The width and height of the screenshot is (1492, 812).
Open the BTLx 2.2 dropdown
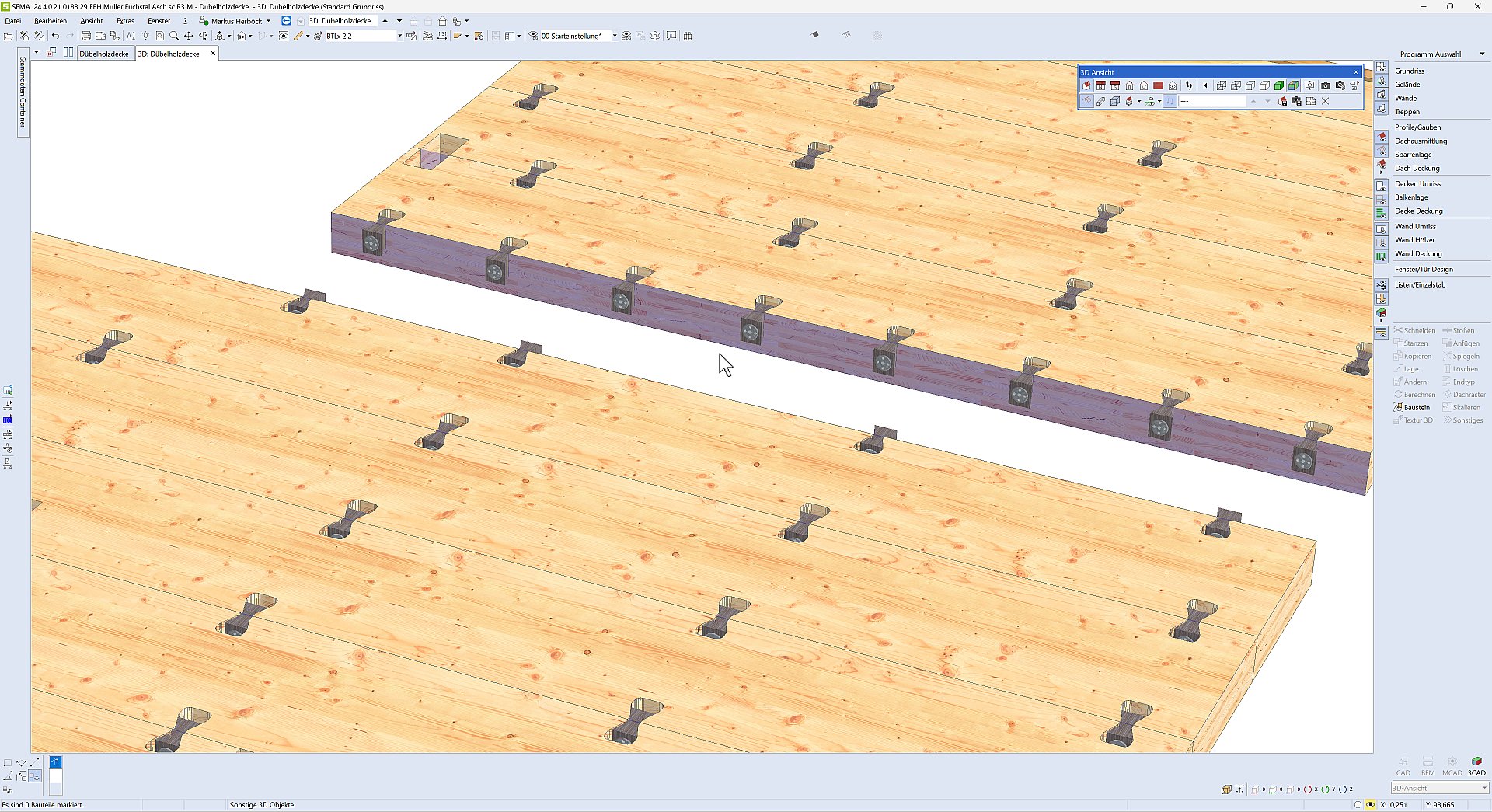(x=399, y=36)
